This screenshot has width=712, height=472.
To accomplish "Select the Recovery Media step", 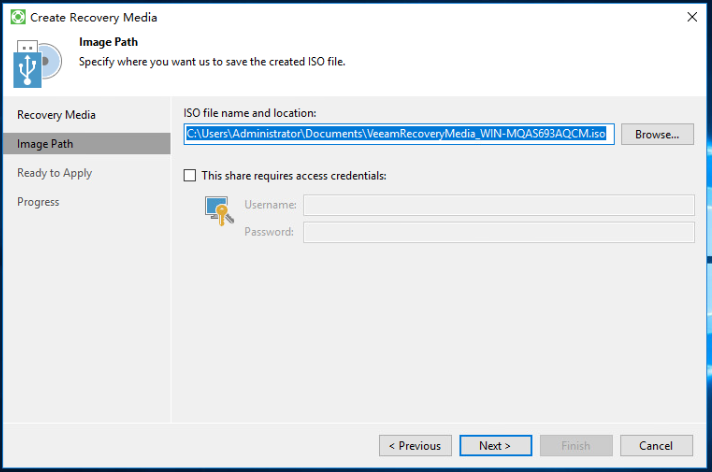I will [x=56, y=115].
